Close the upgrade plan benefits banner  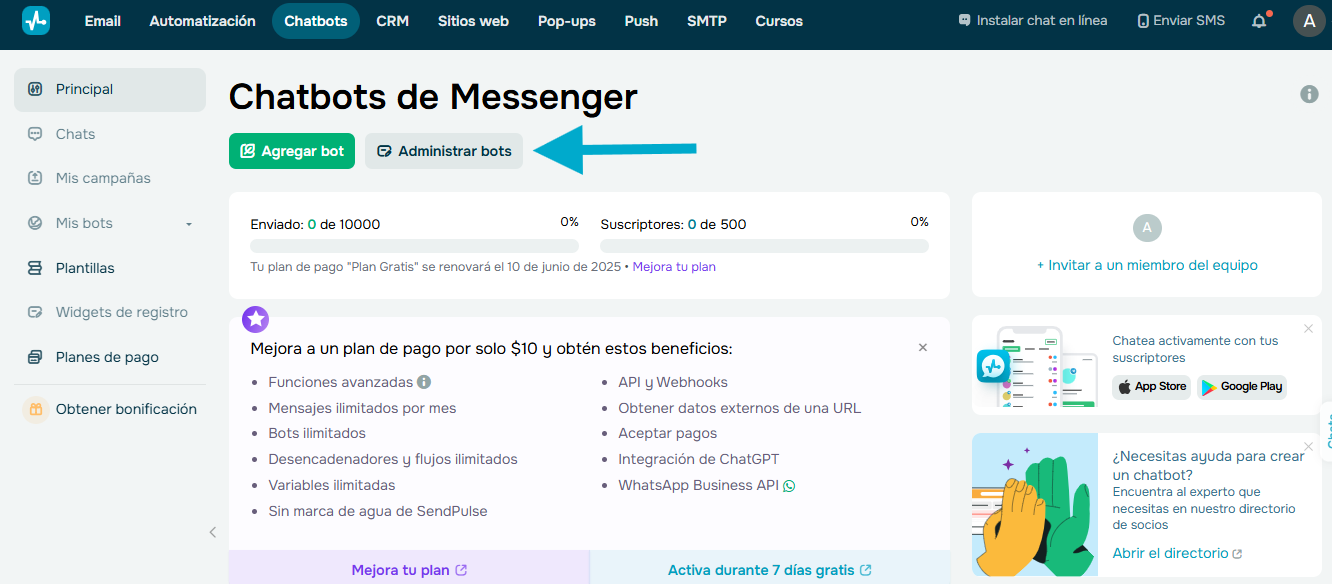point(923,347)
